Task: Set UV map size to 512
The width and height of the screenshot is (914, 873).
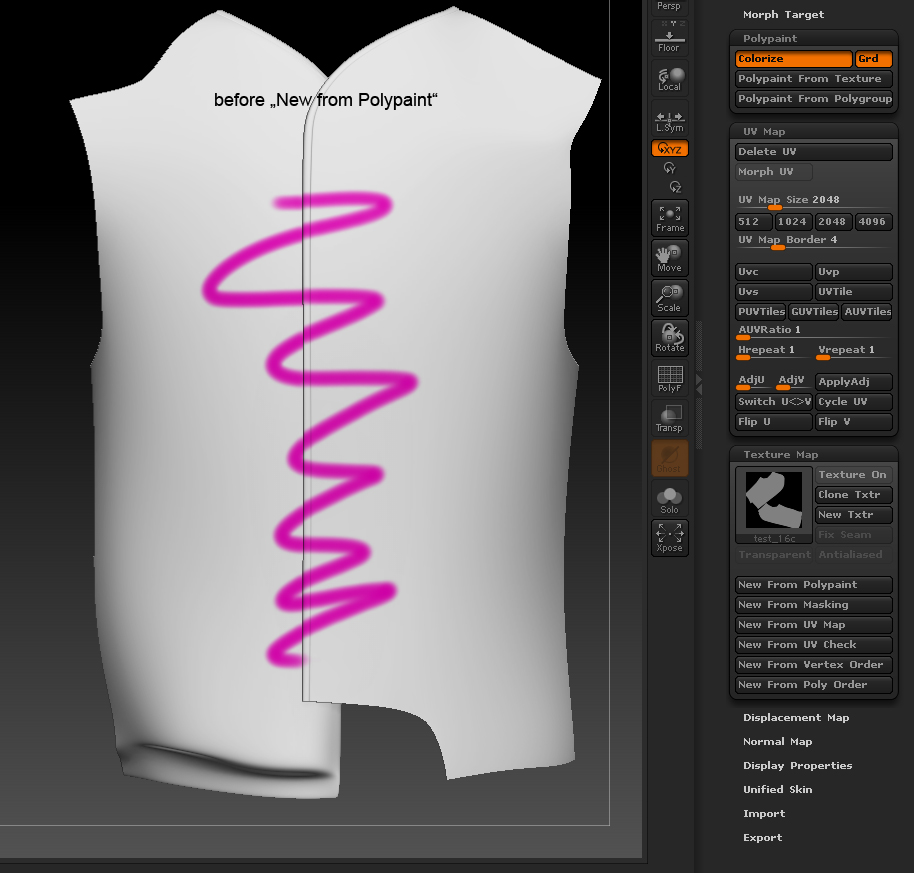Action: 754,222
